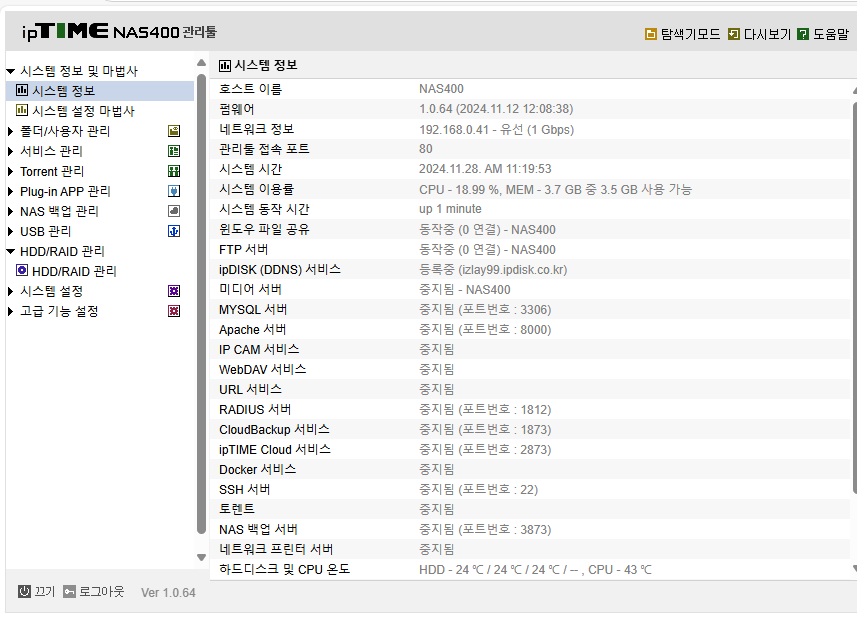Image resolution: width=857 pixels, height=621 pixels.
Task: Click the 시스템 시간 value 2024.11.28
Action: pyautogui.click(x=485, y=169)
